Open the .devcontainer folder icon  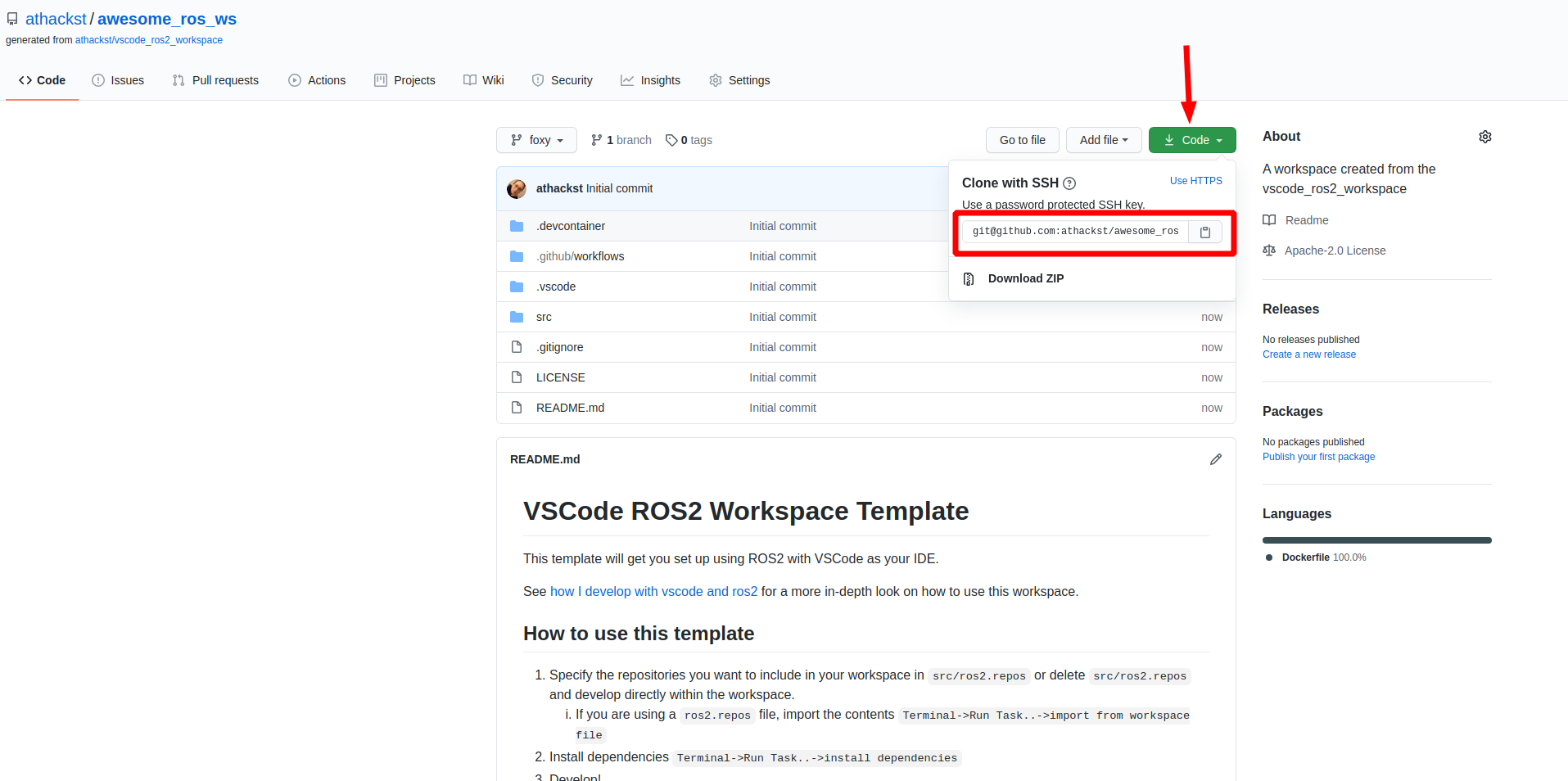(x=517, y=226)
